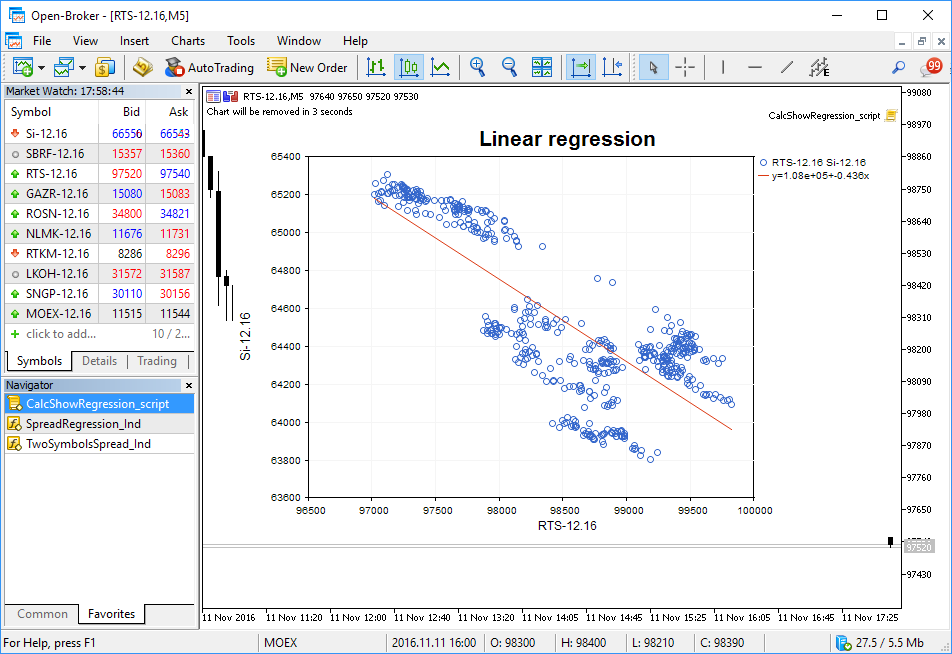Switch Navigator to the Common tab
This screenshot has width=952, height=654.
click(42, 614)
